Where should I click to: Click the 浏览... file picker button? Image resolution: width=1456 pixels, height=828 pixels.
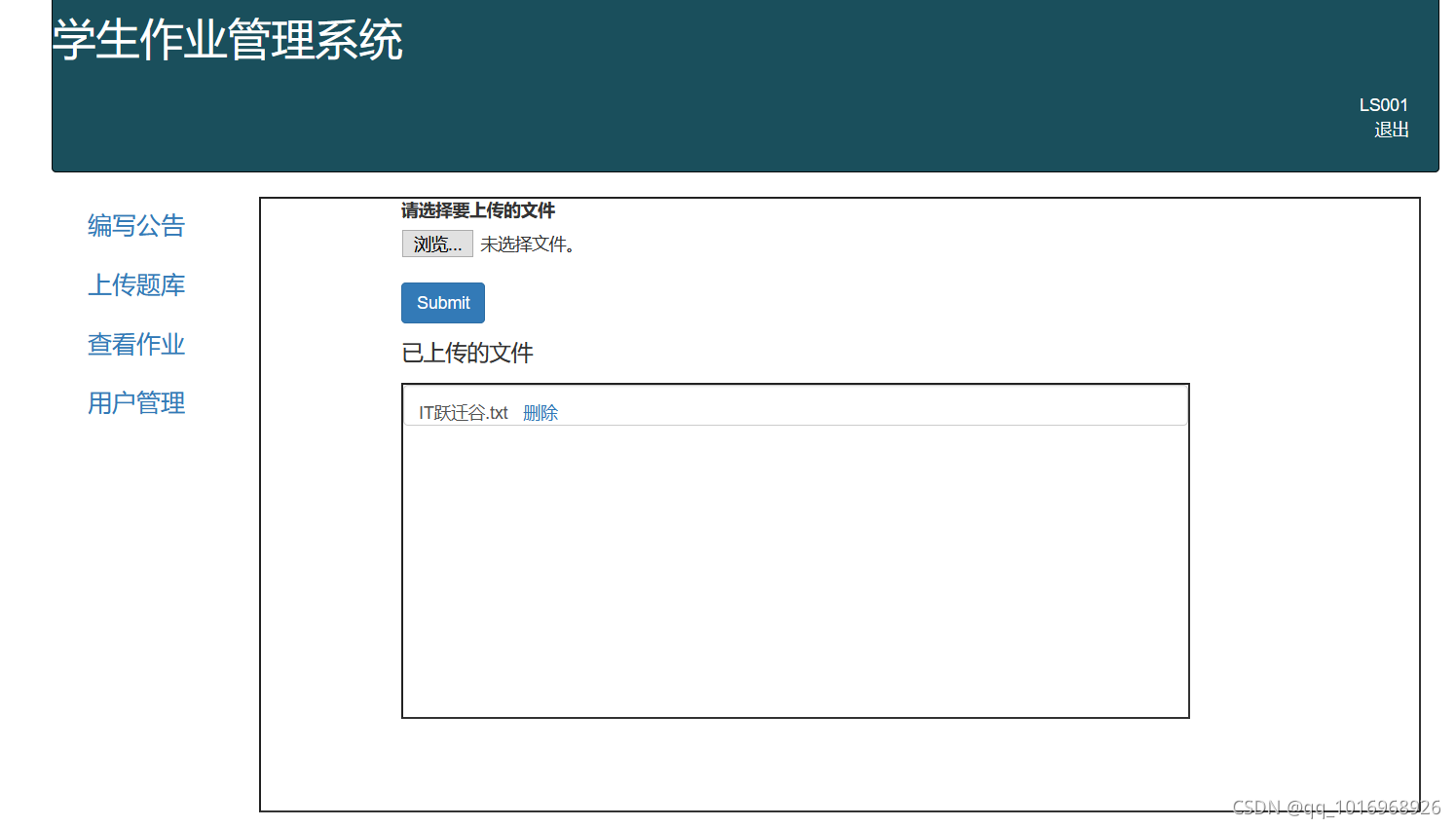point(436,243)
